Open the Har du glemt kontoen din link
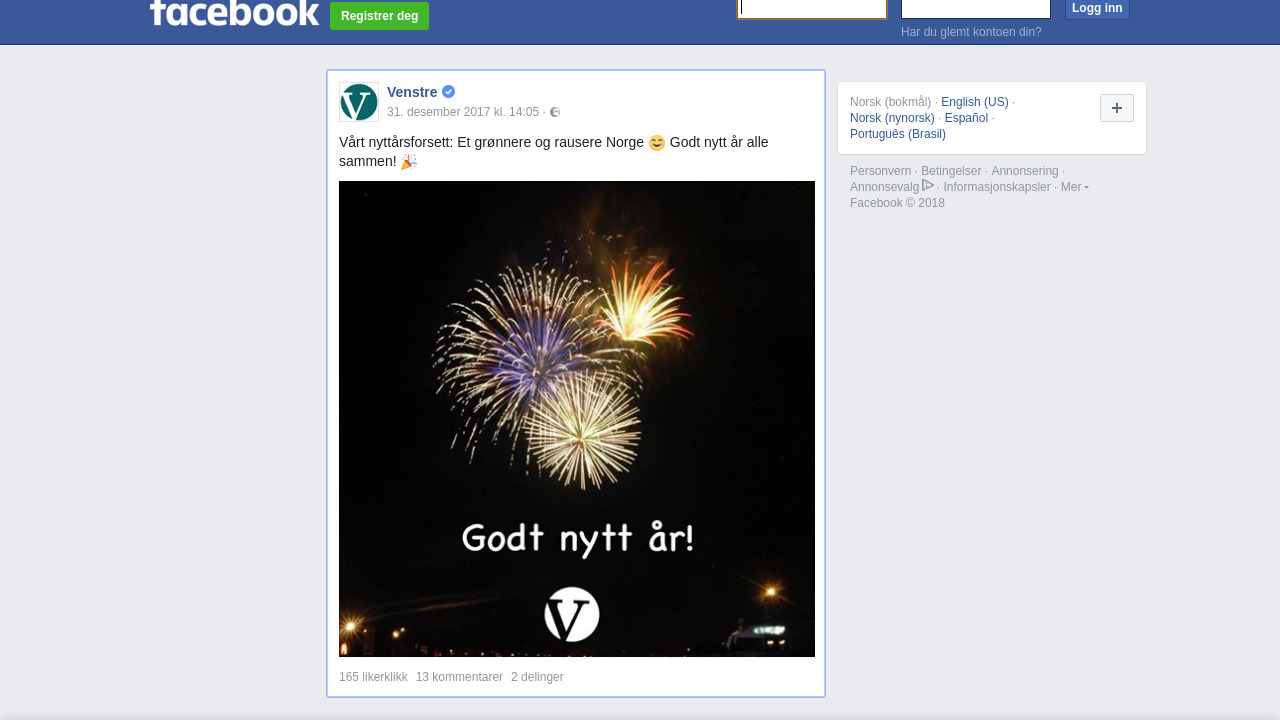1280x720 pixels. coord(971,32)
